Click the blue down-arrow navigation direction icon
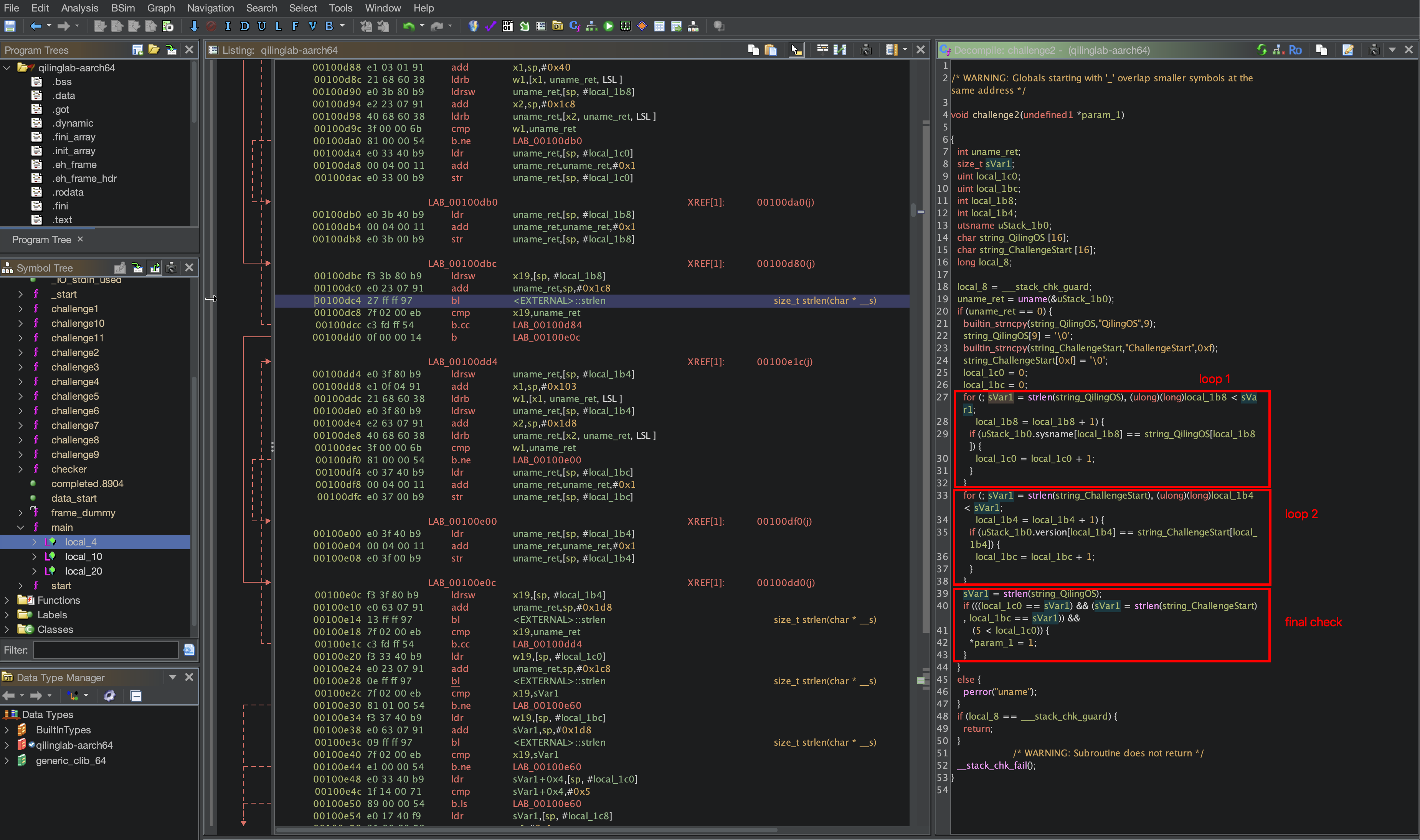1420x840 pixels. click(x=194, y=26)
